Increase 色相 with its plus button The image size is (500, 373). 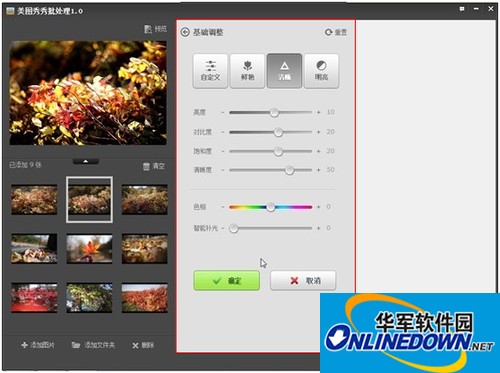pyautogui.click(x=319, y=207)
